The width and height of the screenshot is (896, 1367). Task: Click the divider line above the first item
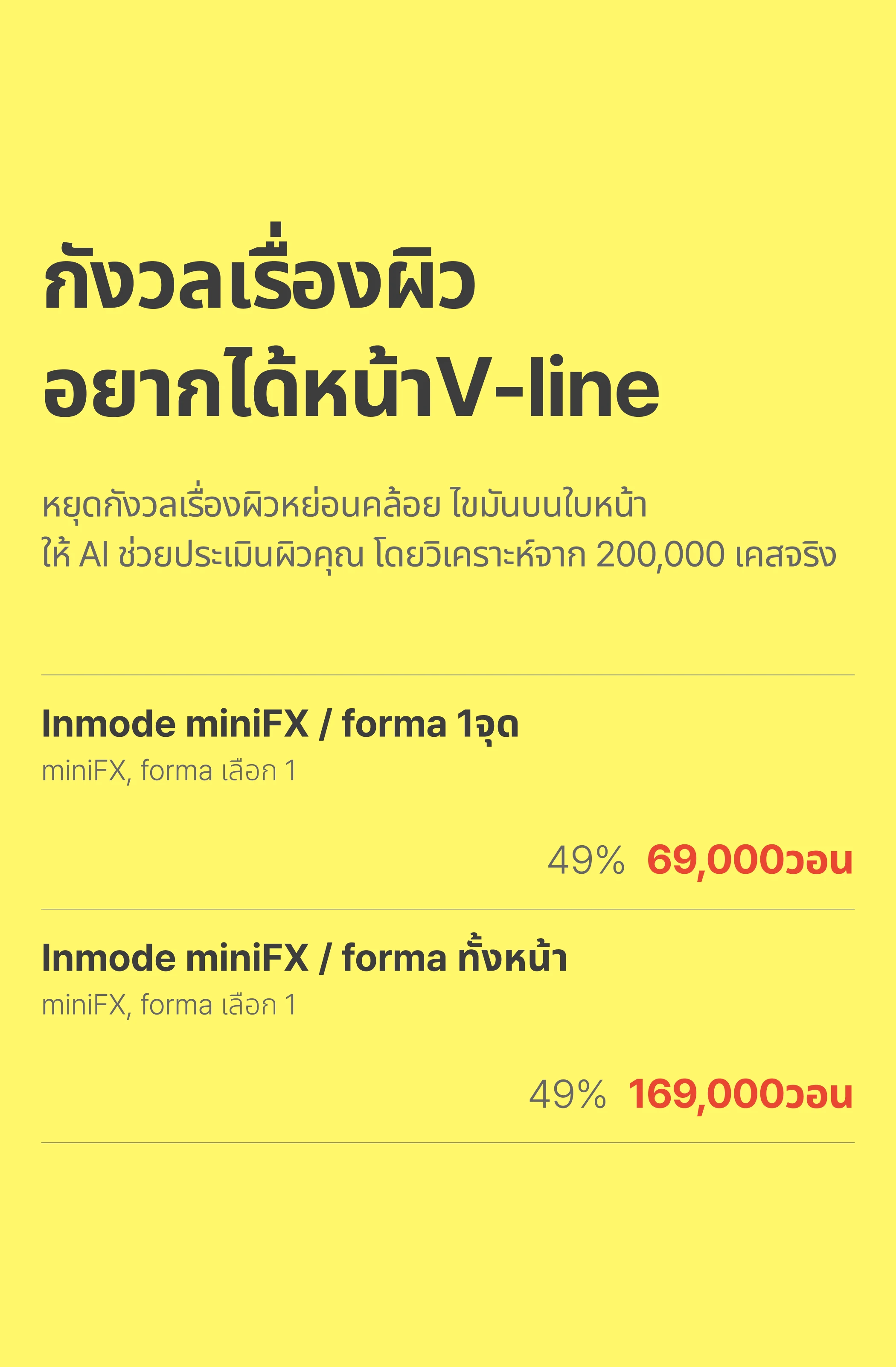click(448, 675)
